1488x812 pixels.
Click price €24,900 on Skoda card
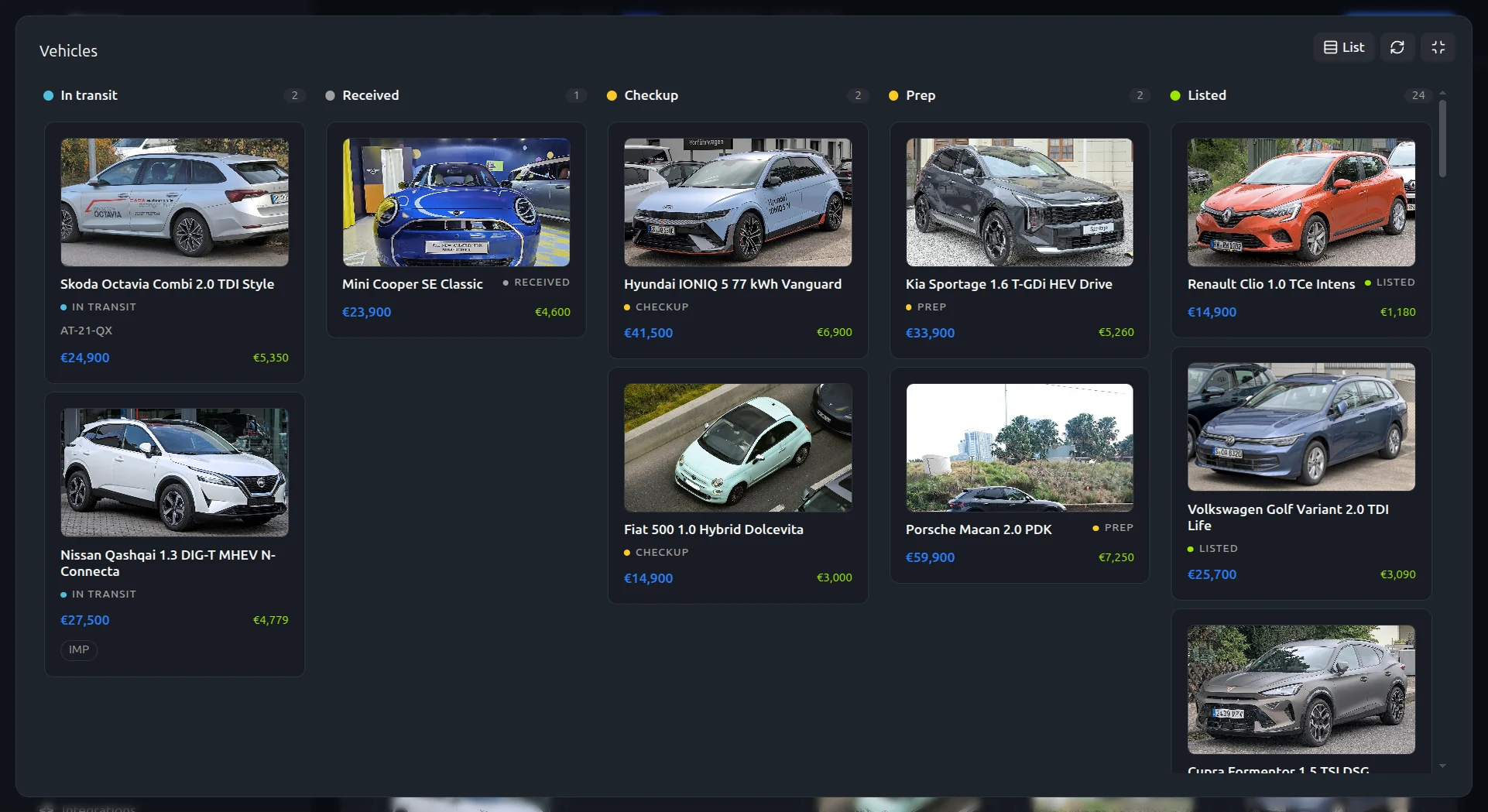pos(85,358)
